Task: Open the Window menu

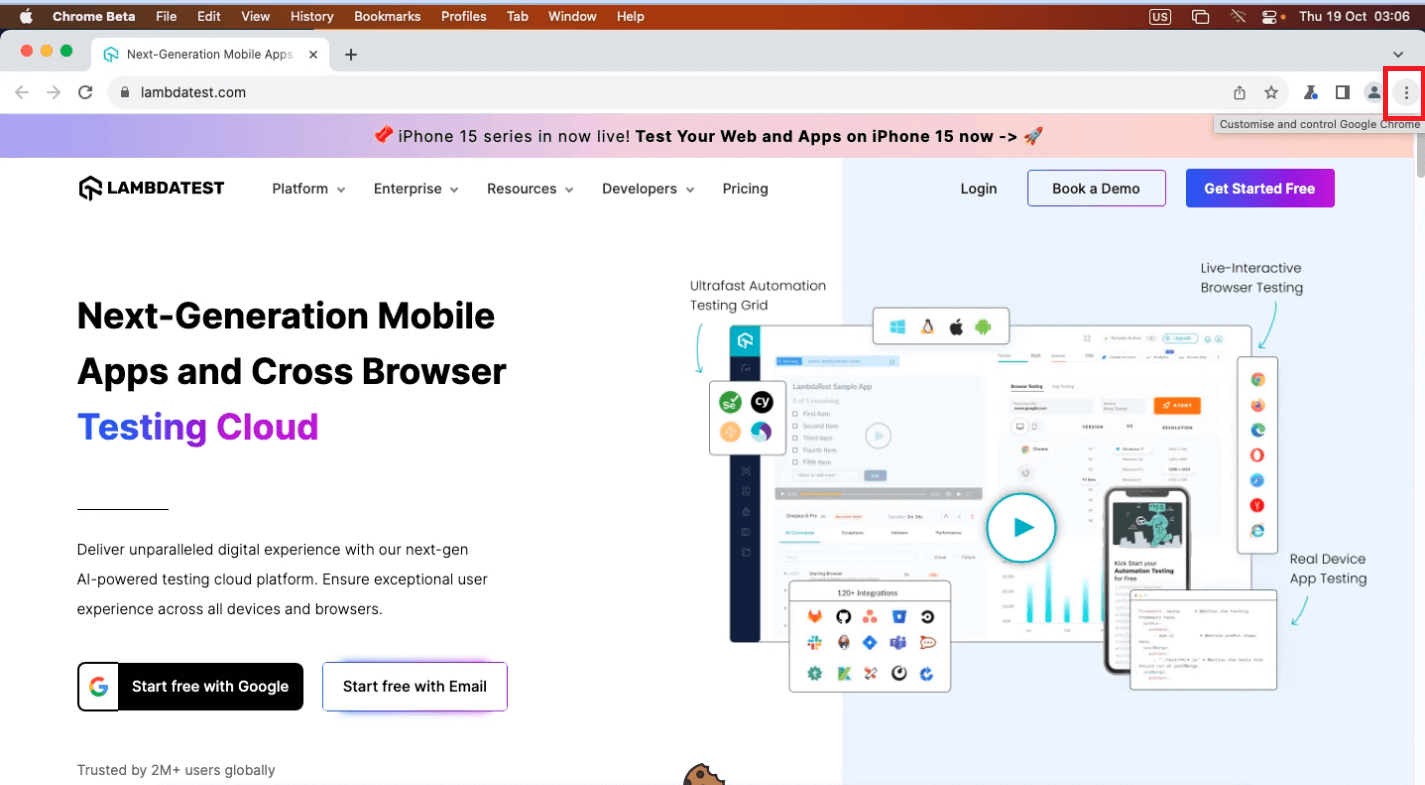Action: (572, 16)
